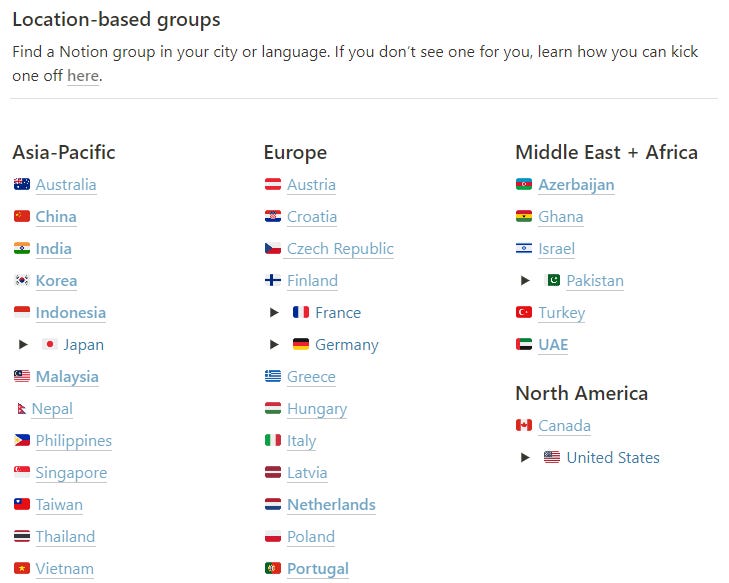
Task: Click the Vietnam flag icon
Action: [x=22, y=568]
